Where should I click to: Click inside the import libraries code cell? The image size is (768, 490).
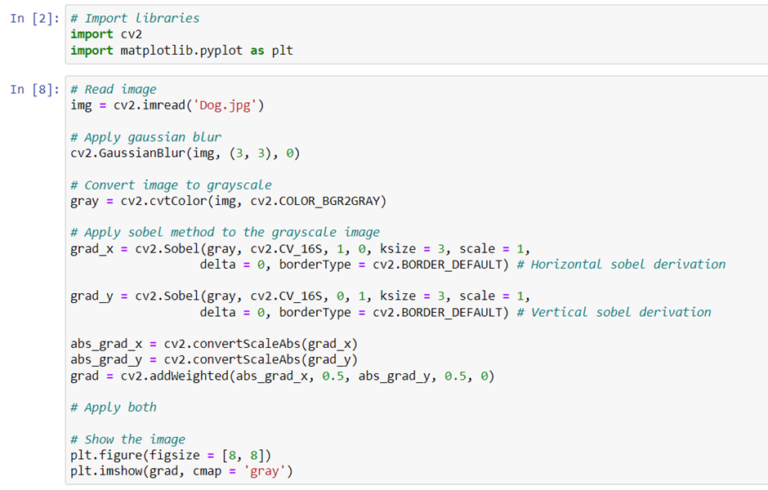coord(400,35)
